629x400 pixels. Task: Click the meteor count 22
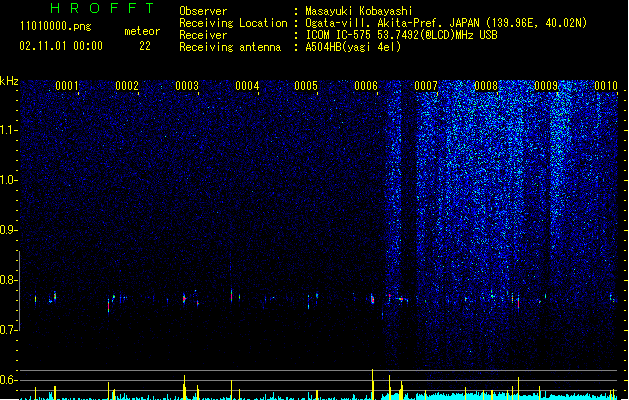(145, 46)
